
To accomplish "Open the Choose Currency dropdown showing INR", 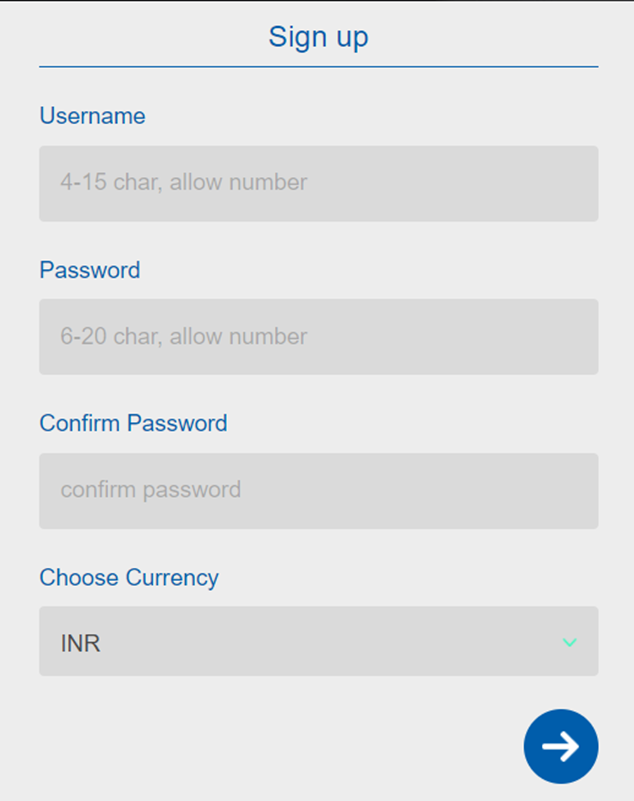I will 318,641.
